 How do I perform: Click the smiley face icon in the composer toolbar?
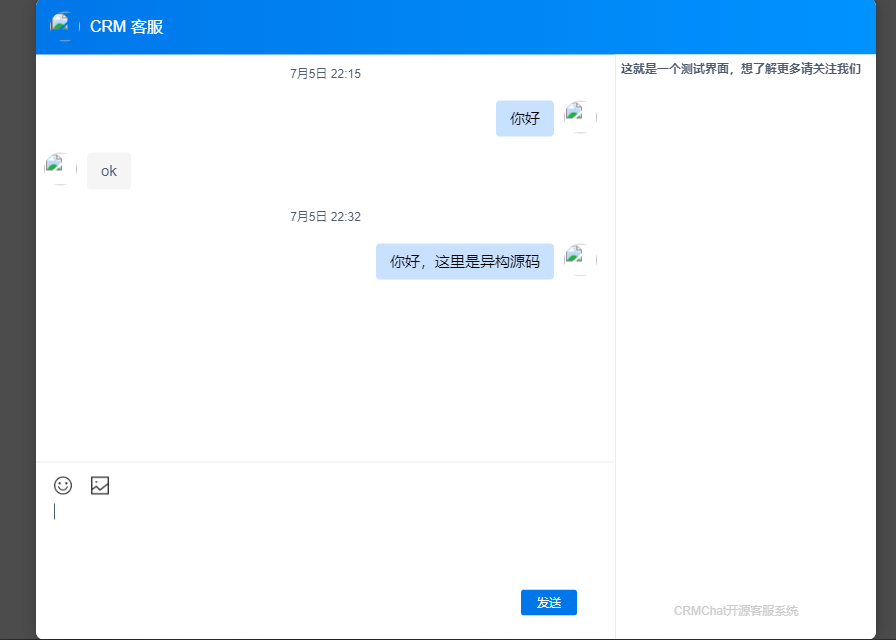tap(63, 485)
